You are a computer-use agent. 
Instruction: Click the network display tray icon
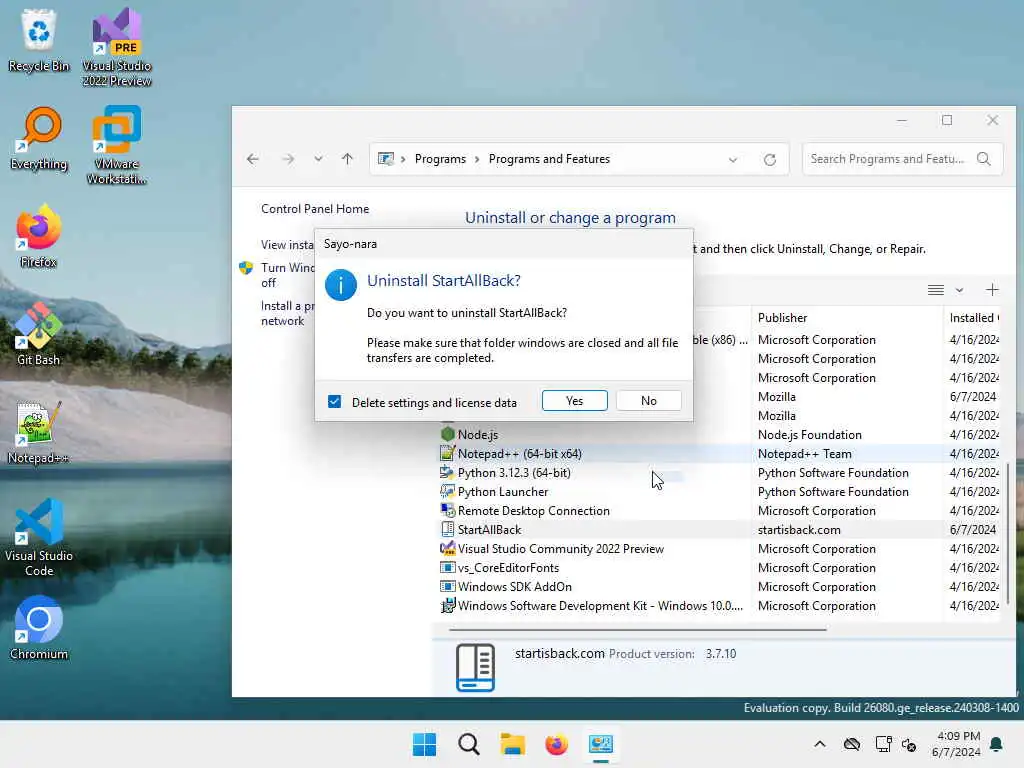pyautogui.click(x=883, y=744)
